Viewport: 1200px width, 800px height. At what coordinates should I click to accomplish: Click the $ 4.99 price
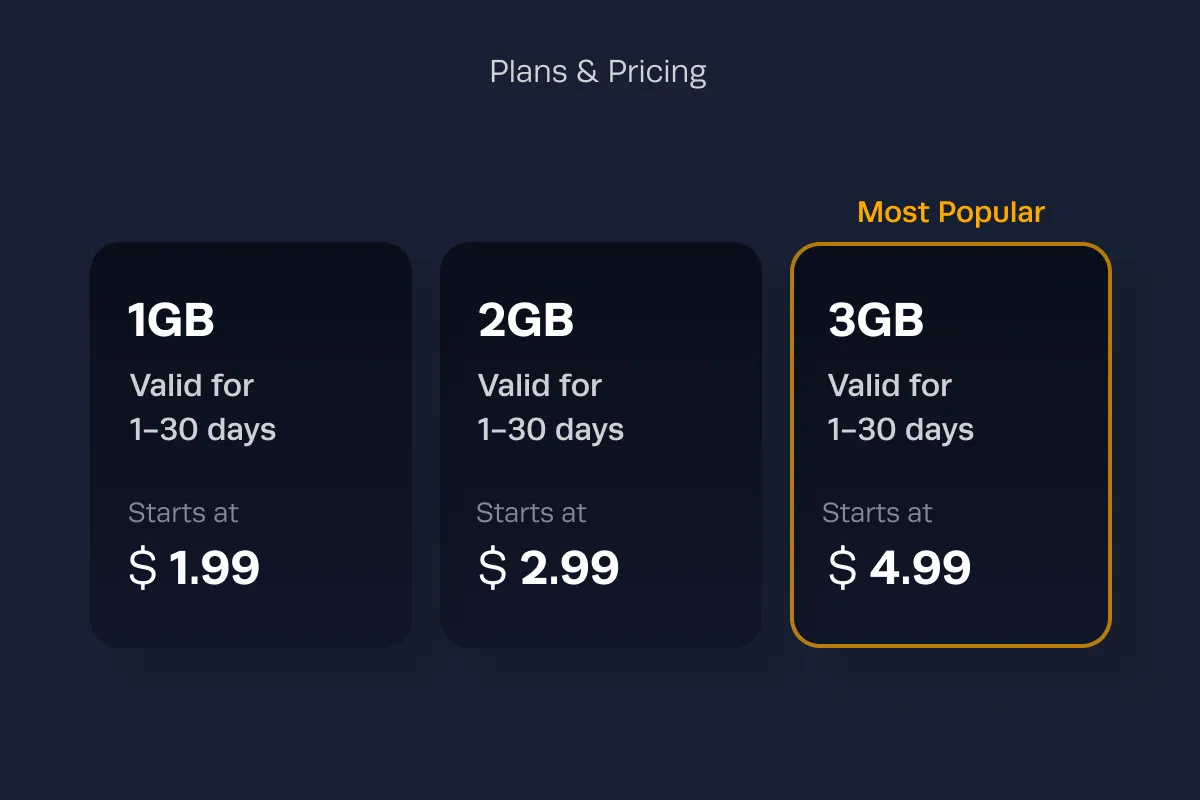pos(899,568)
